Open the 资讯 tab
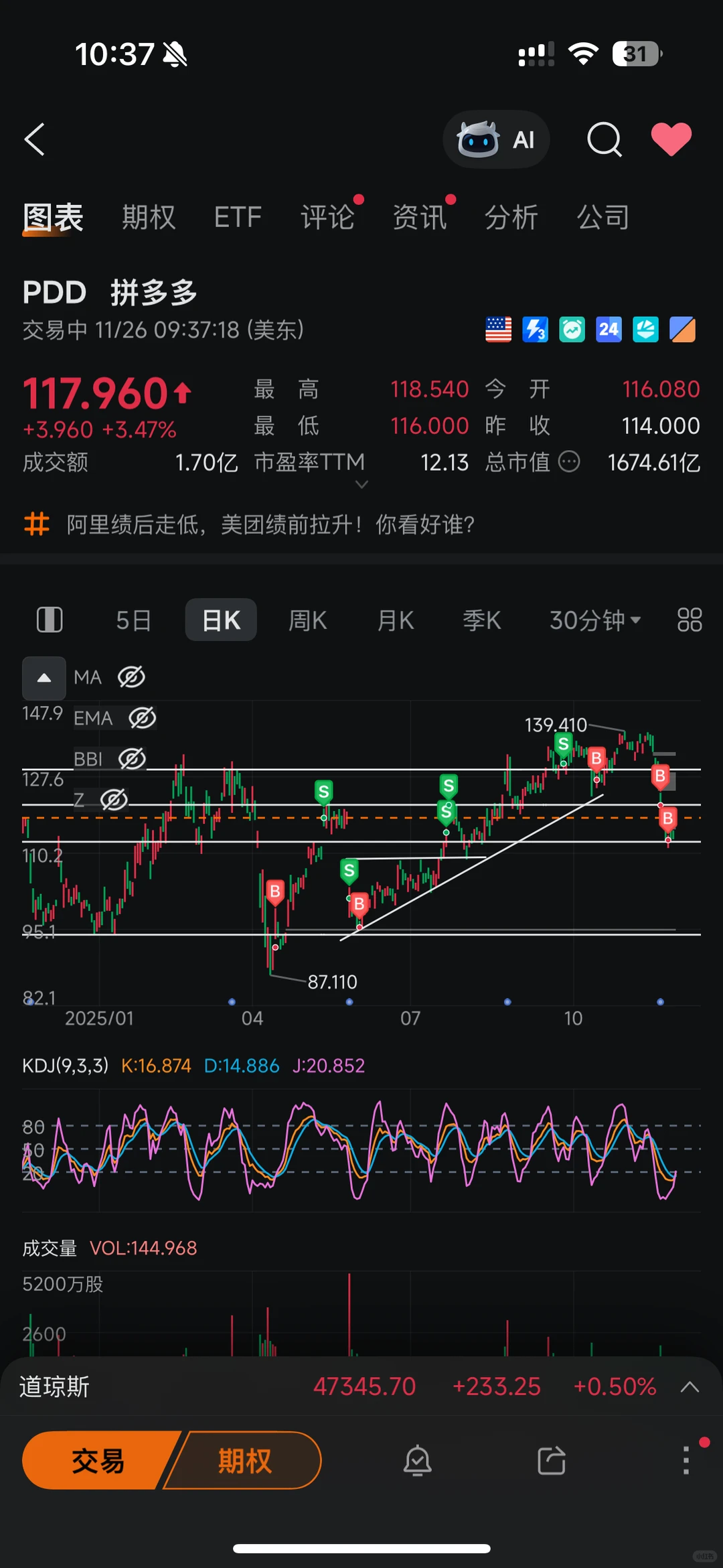The image size is (723, 1568). pyautogui.click(x=419, y=218)
